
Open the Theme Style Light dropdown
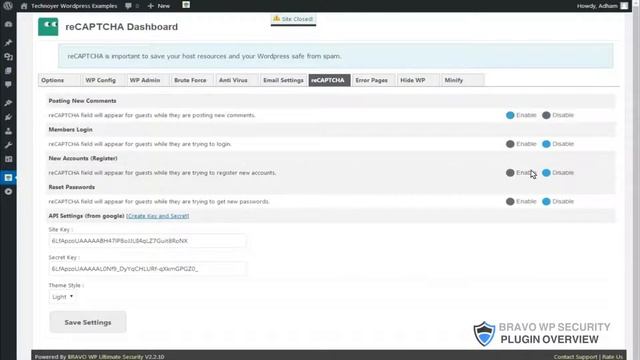coord(62,297)
